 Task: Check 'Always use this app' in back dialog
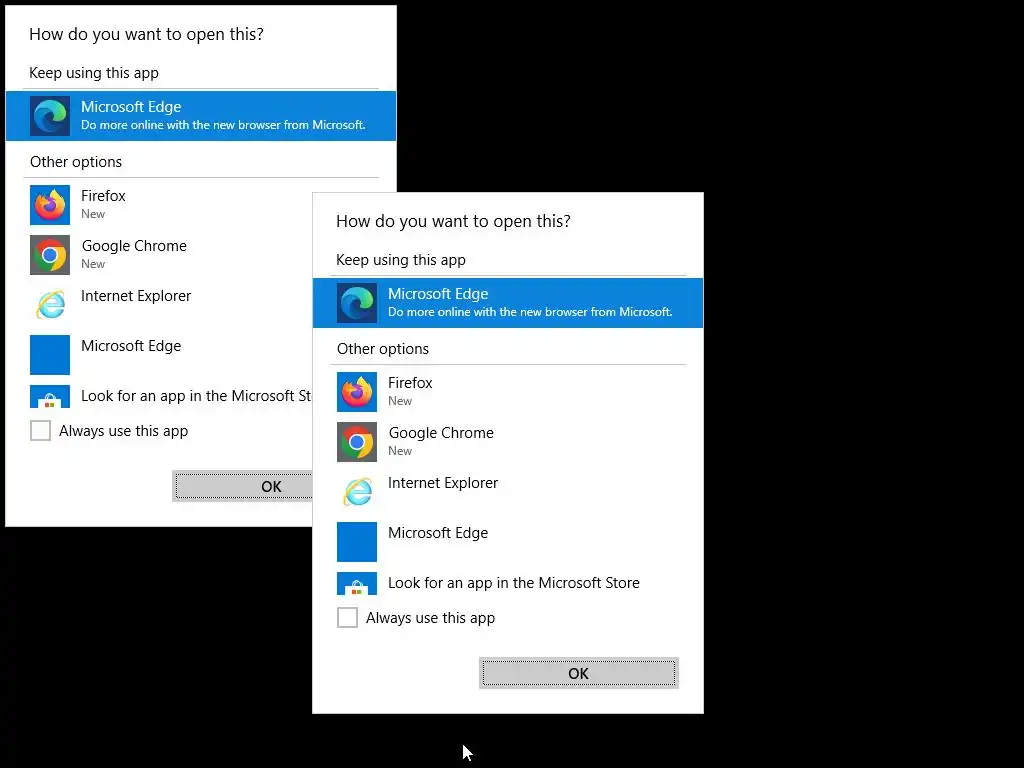40,431
